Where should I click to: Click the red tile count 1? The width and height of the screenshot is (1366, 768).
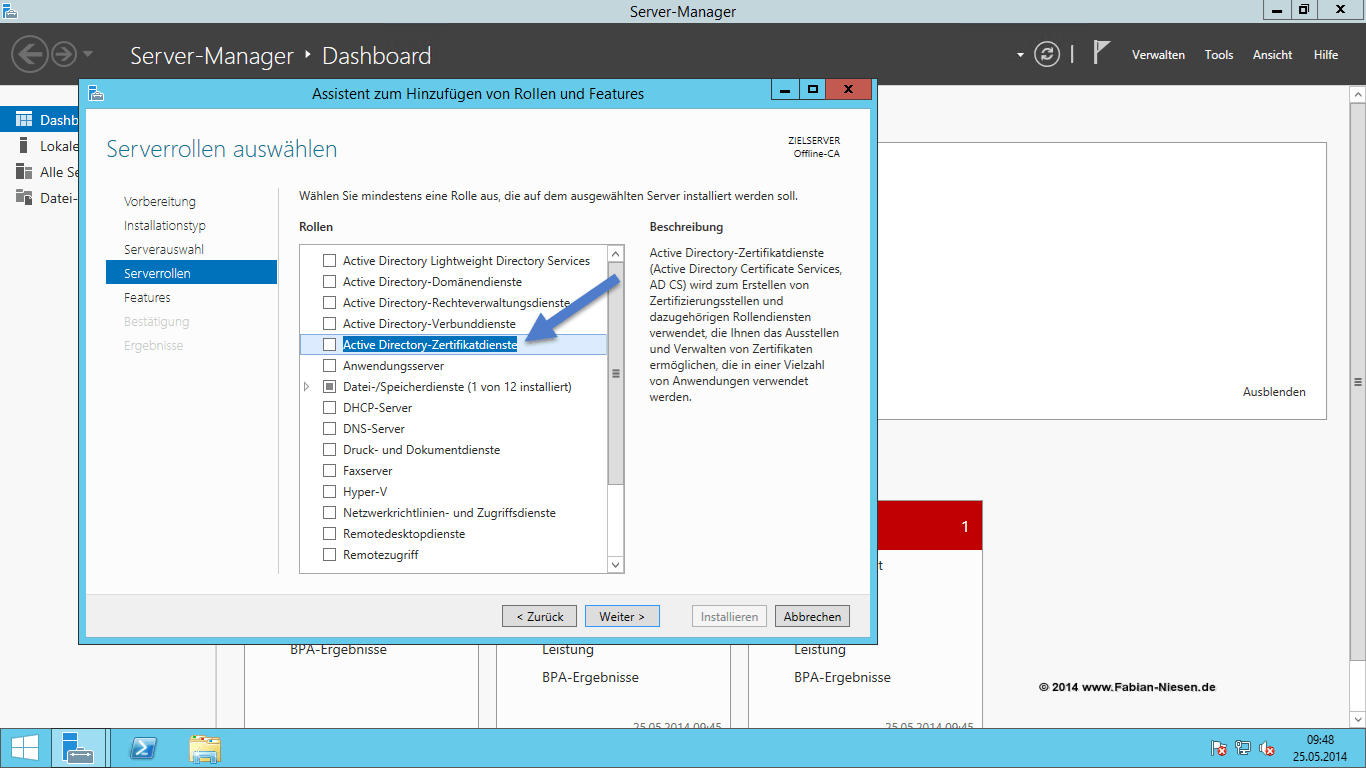(965, 527)
